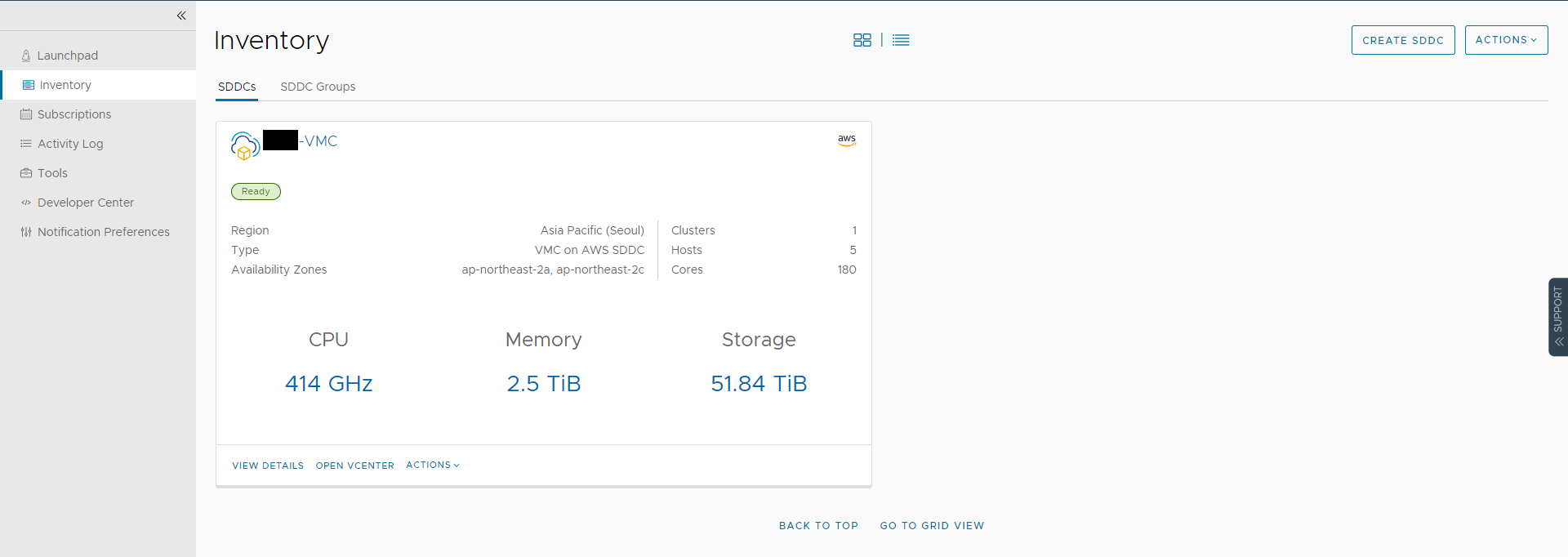Click the SDDC cloud icon
This screenshot has height=557, width=1568.
click(245, 146)
